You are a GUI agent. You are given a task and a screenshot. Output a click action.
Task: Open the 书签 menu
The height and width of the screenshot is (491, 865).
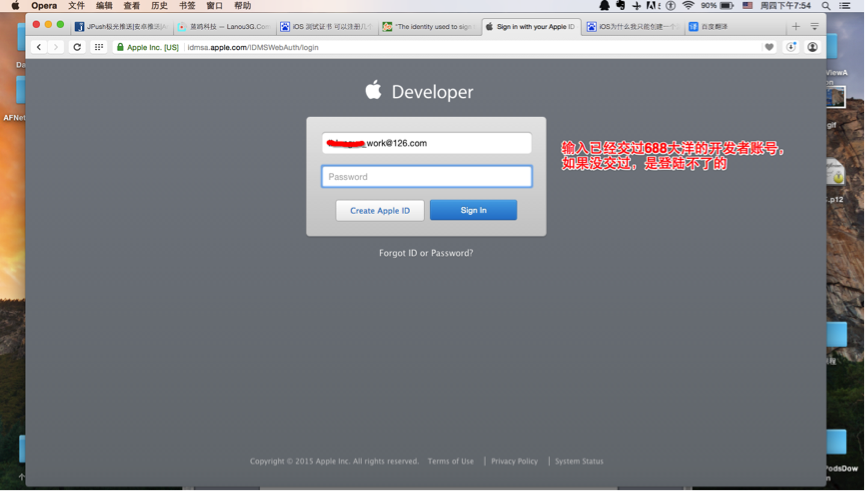pos(187,6)
